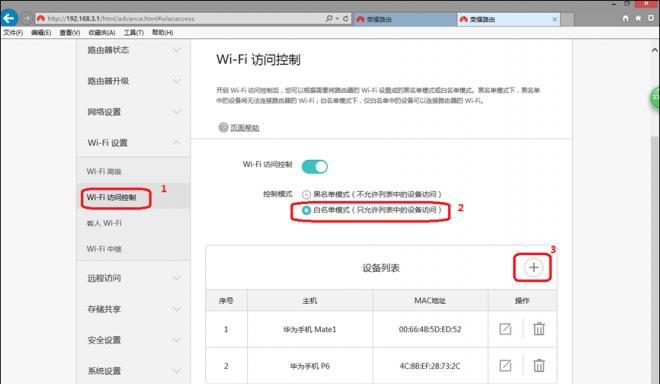660x384 pixels.
Task: Open the address bar search dropdown arrow
Action: point(337,19)
